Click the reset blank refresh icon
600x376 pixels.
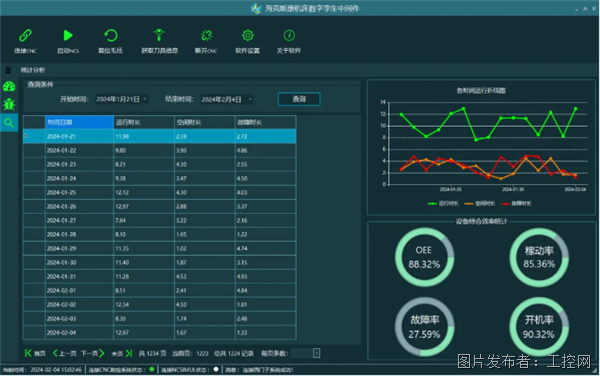111,36
